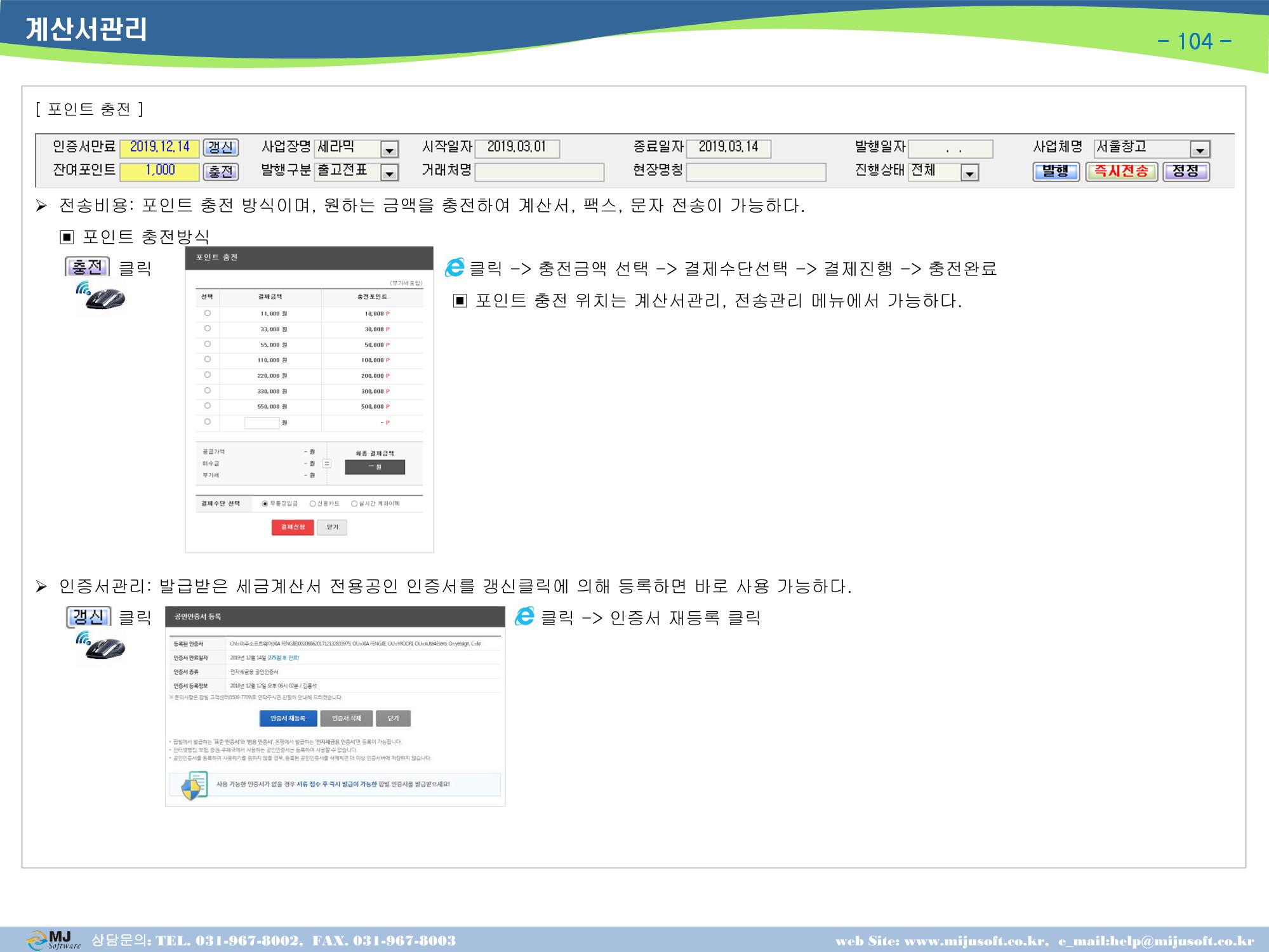Click the 결제금액 column header
The image size is (1269, 952).
click(270, 297)
